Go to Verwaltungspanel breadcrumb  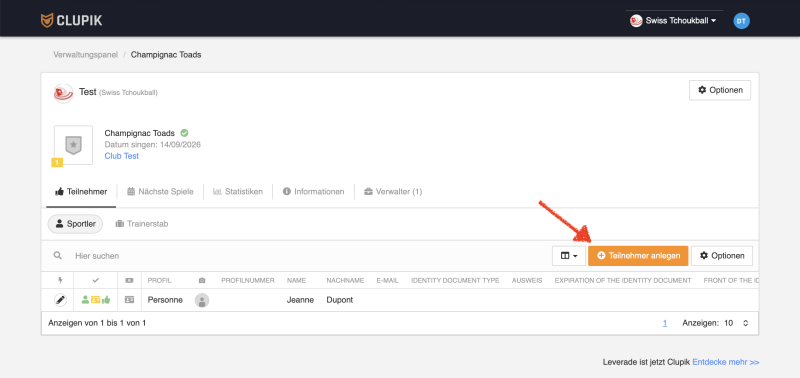point(86,55)
